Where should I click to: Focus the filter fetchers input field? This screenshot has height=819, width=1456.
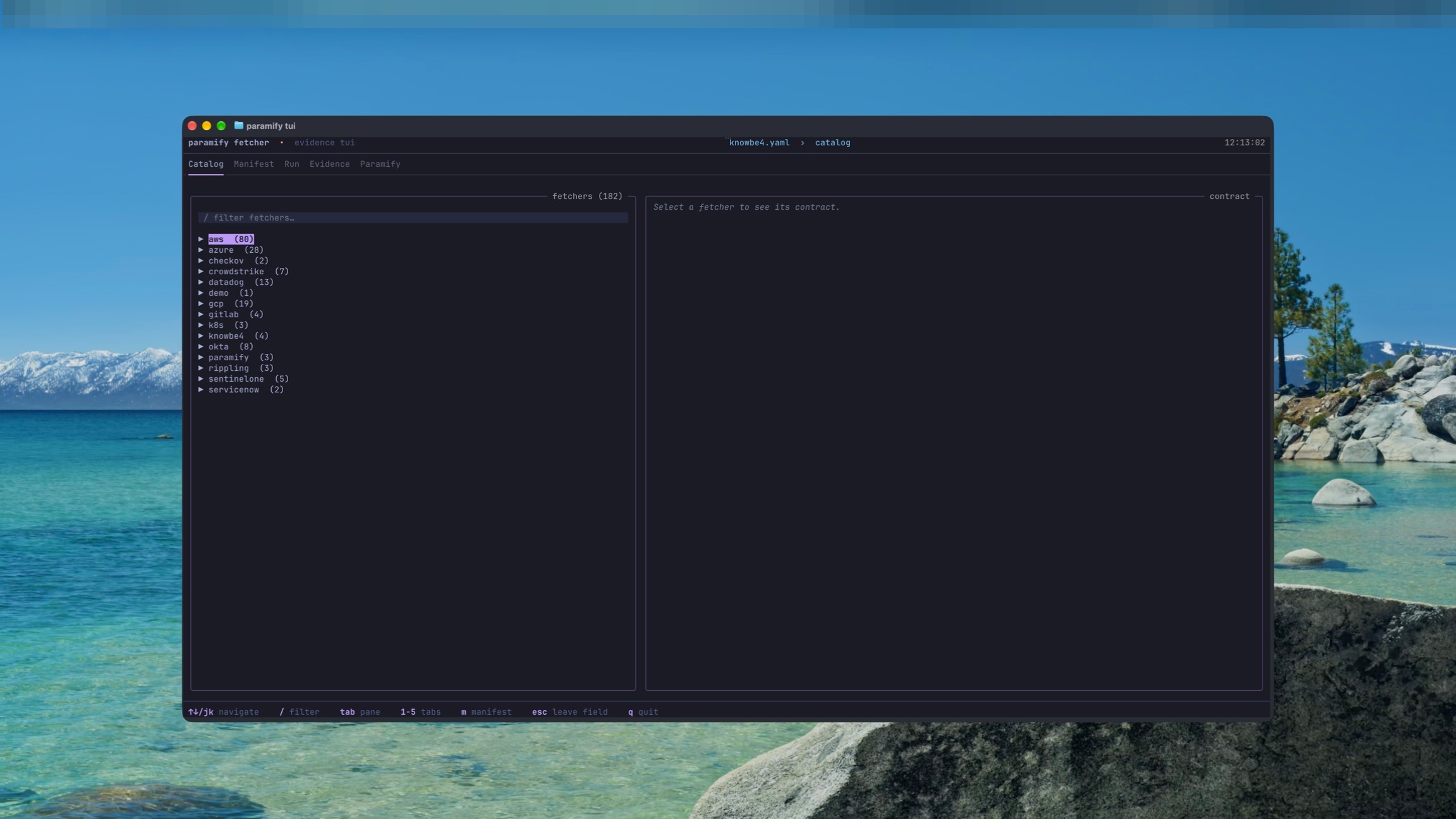point(413,217)
